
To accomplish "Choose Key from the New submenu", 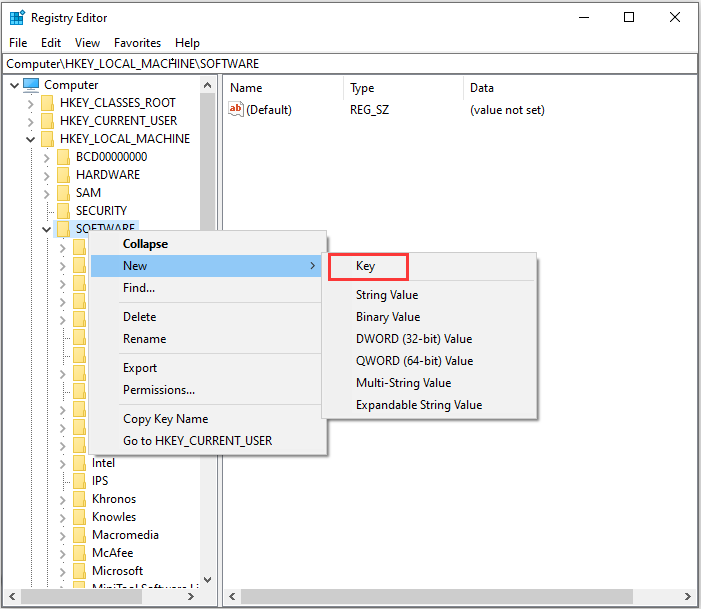I will (x=366, y=267).
